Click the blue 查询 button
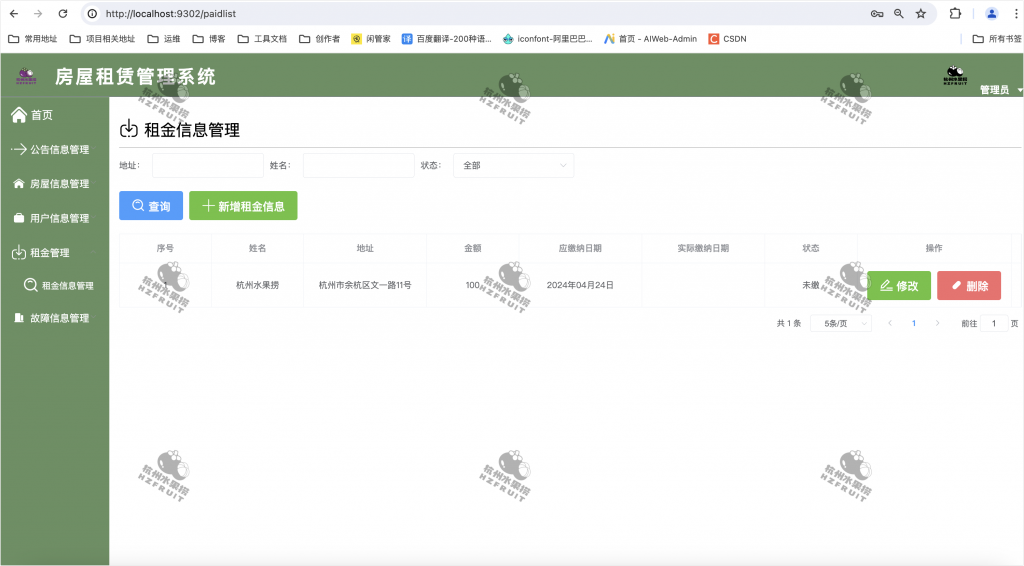 (151, 206)
